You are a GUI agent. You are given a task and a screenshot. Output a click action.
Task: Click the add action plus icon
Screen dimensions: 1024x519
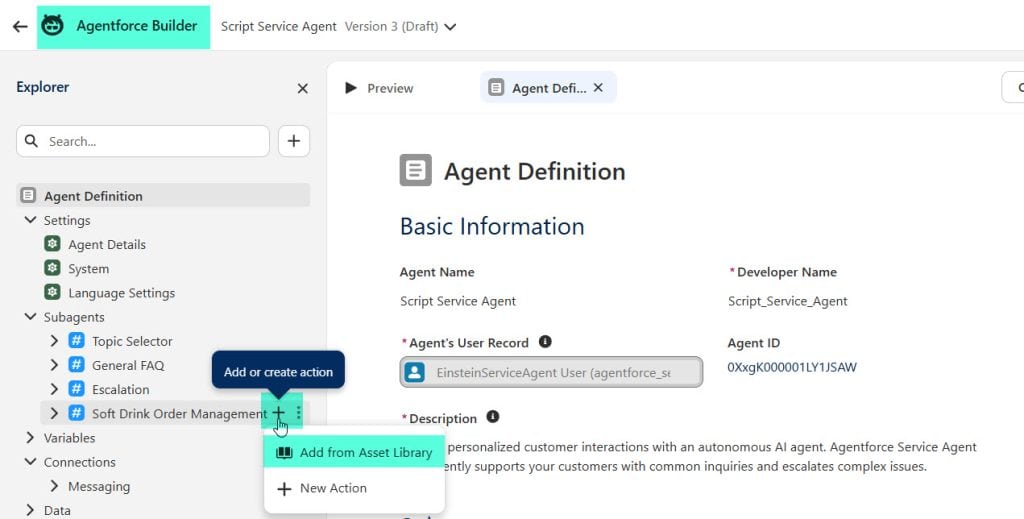pyautogui.click(x=279, y=413)
